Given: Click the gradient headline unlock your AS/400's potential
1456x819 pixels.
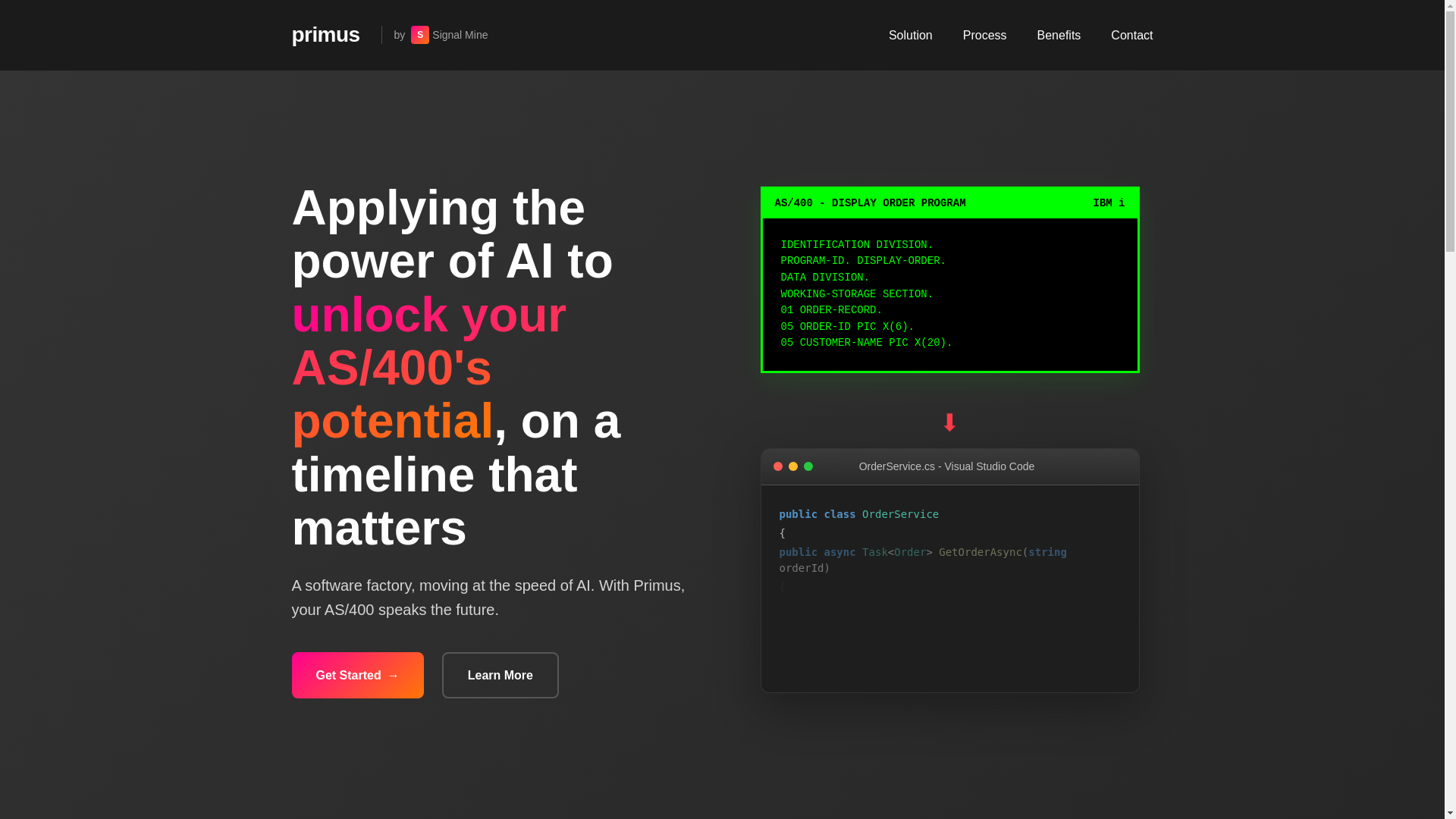Looking at the screenshot, I should click(429, 367).
